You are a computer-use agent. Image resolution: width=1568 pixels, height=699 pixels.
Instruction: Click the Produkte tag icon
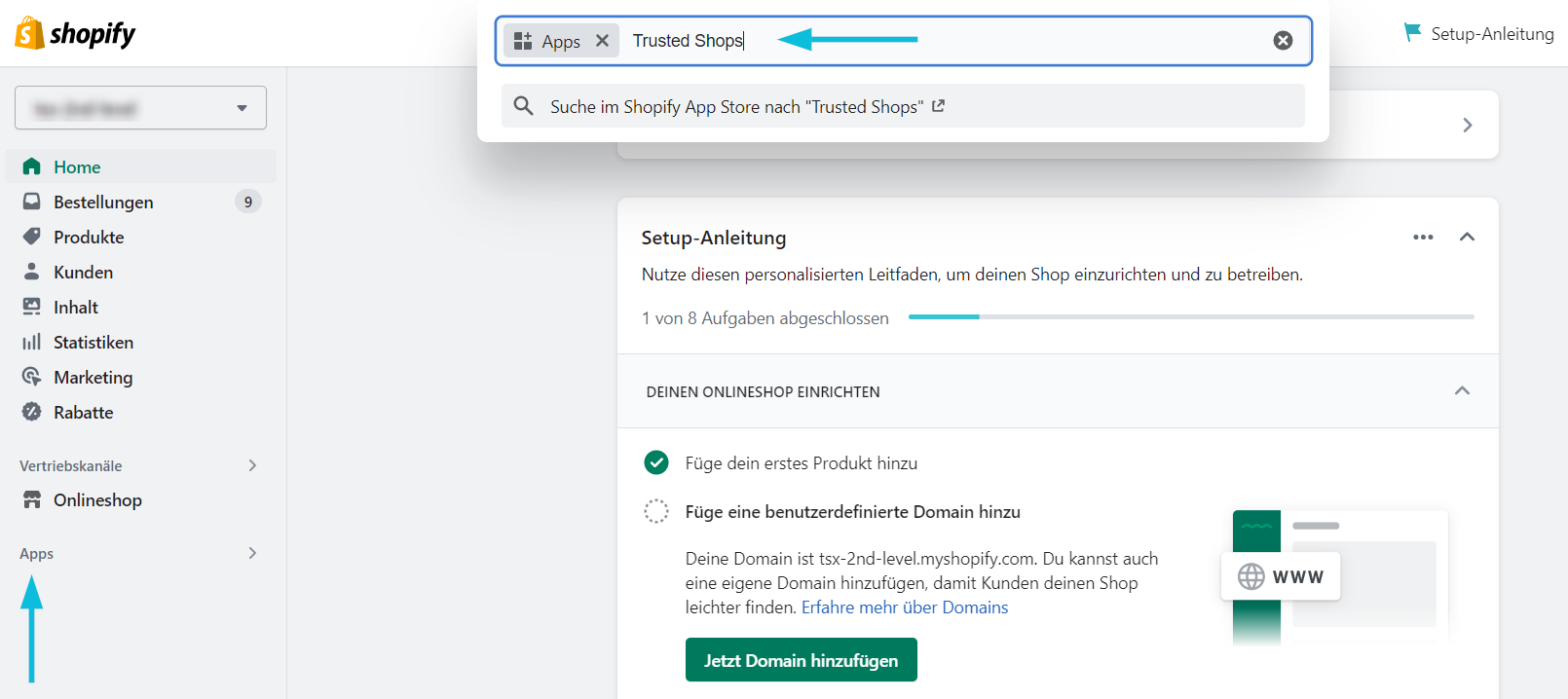click(32, 237)
